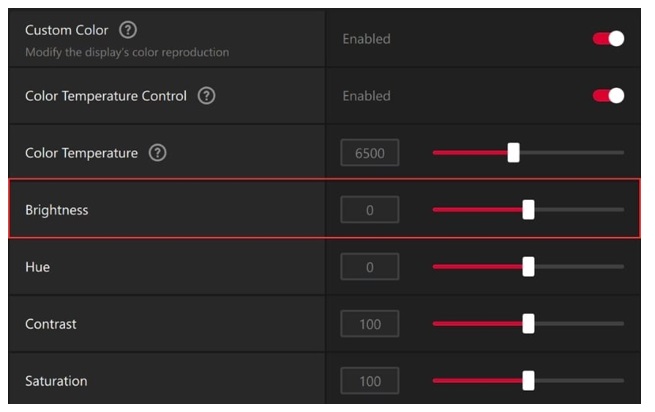The width and height of the screenshot is (655, 412).
Task: Select the Hue setting label
Action: click(x=37, y=267)
